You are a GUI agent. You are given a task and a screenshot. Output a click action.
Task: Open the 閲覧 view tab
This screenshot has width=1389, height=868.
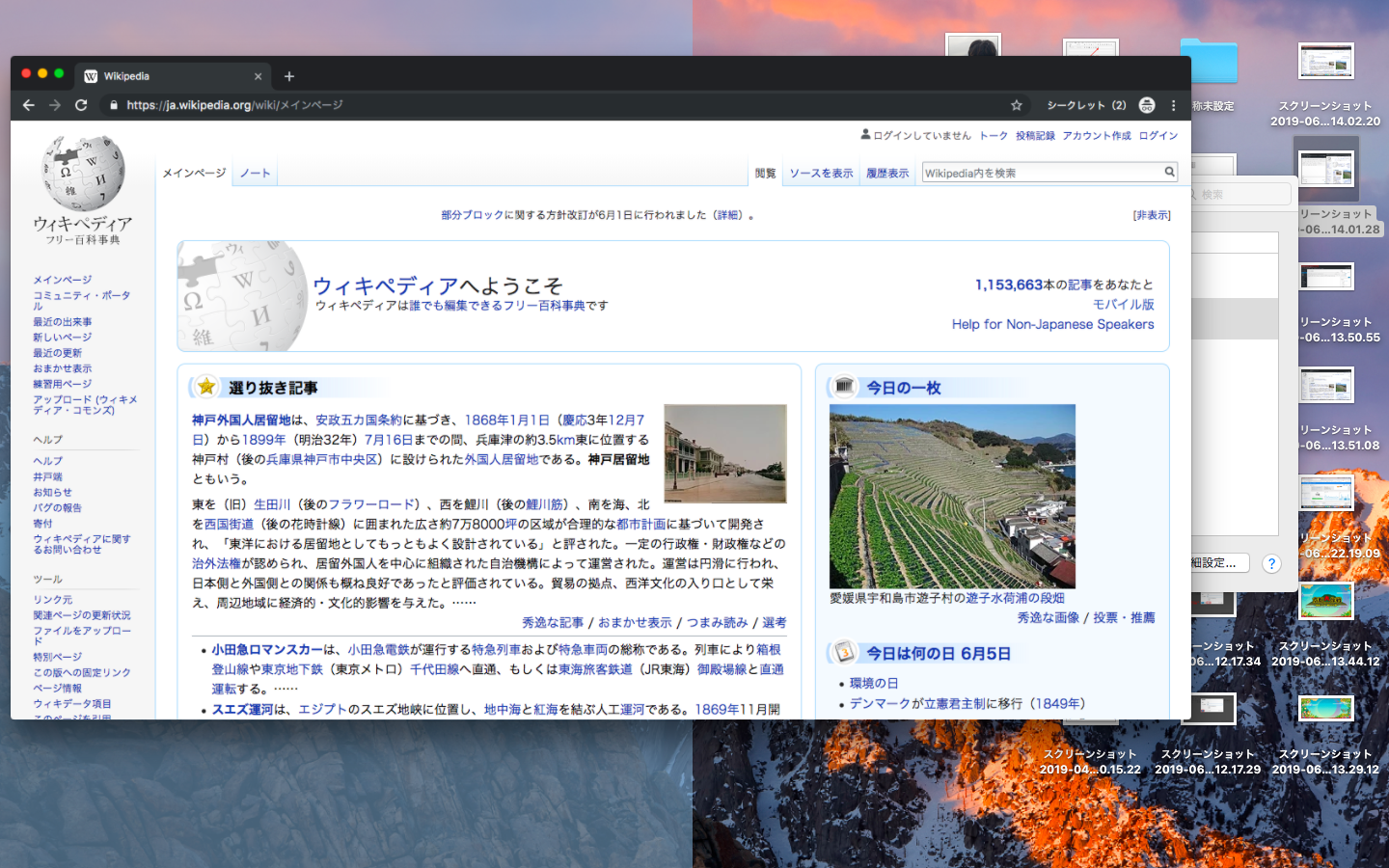(765, 173)
